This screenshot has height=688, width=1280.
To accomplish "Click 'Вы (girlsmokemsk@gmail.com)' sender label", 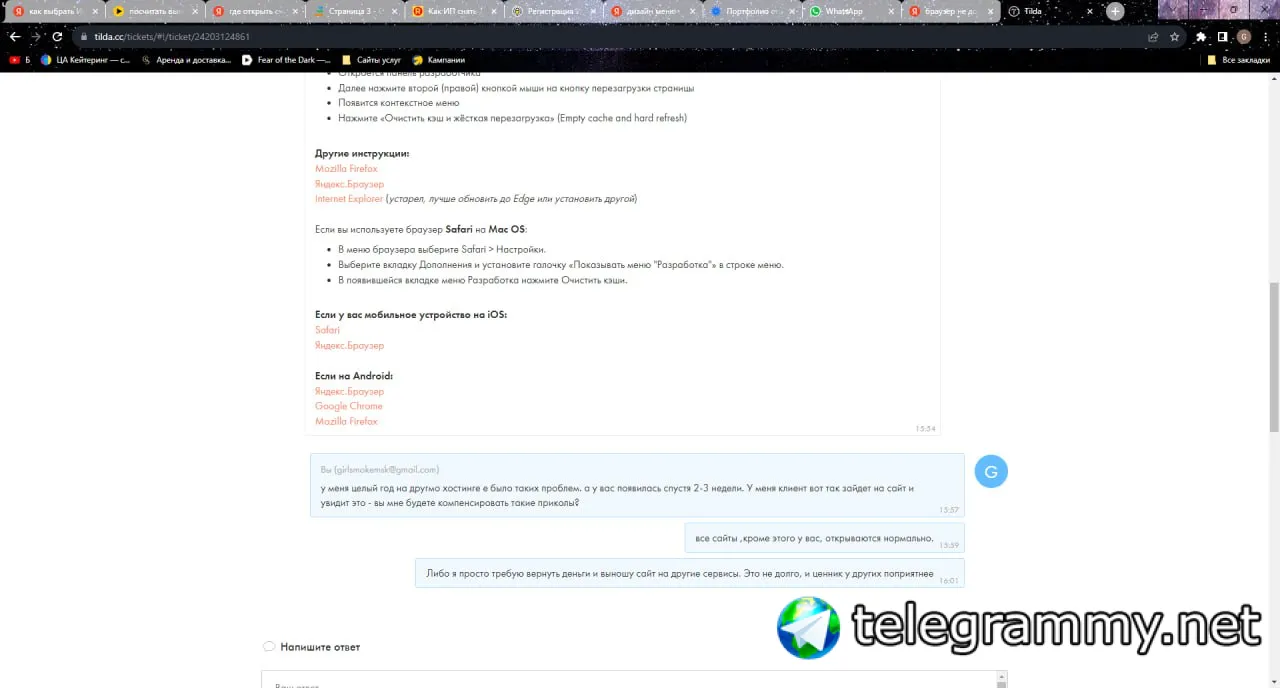I will click(x=379, y=469).
